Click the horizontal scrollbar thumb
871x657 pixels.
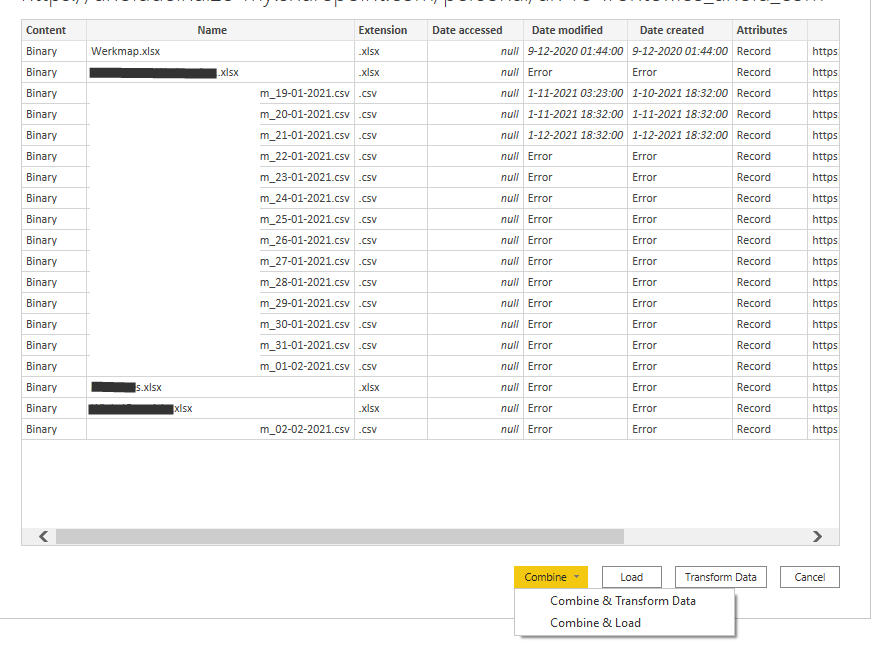point(339,536)
